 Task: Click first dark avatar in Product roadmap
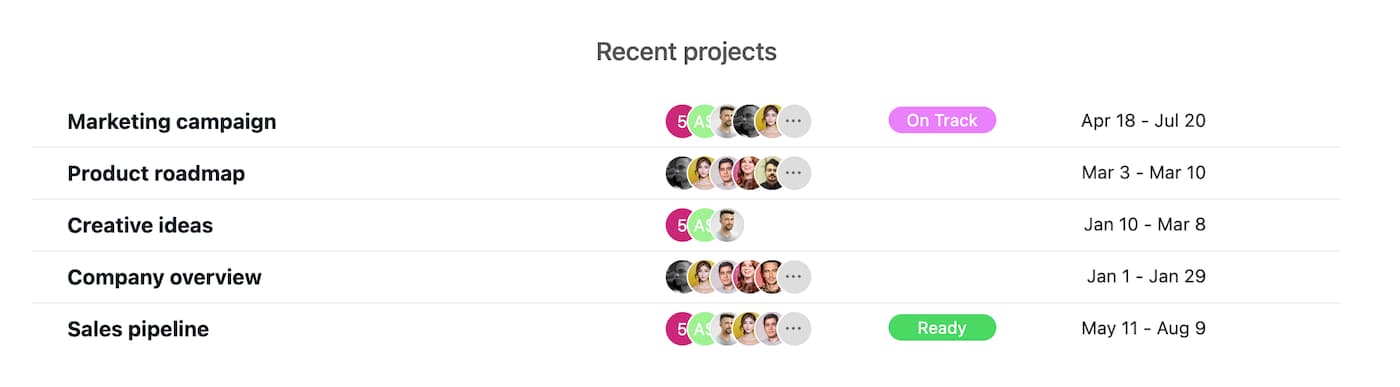click(x=680, y=173)
